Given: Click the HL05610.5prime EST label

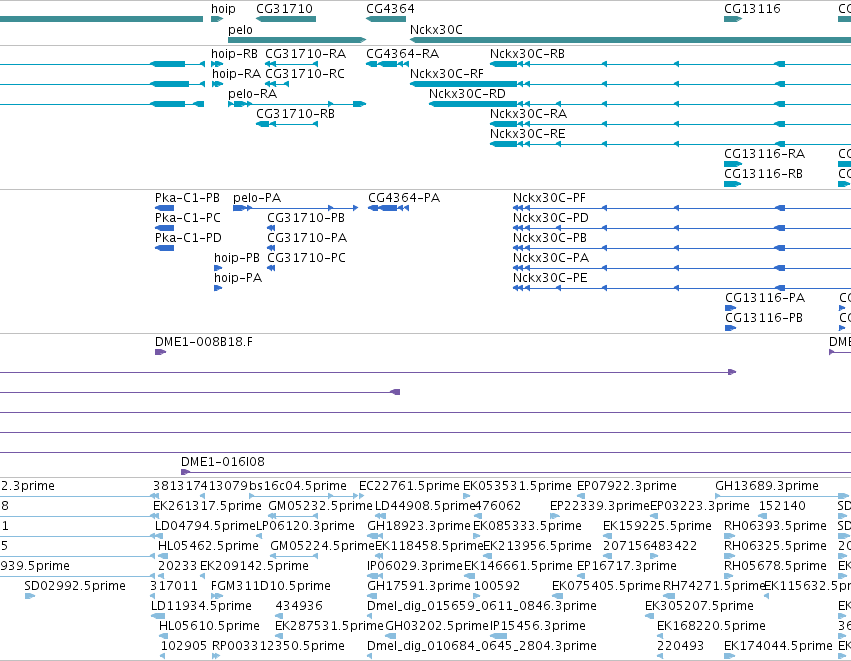Looking at the screenshot, I should (x=209, y=626).
